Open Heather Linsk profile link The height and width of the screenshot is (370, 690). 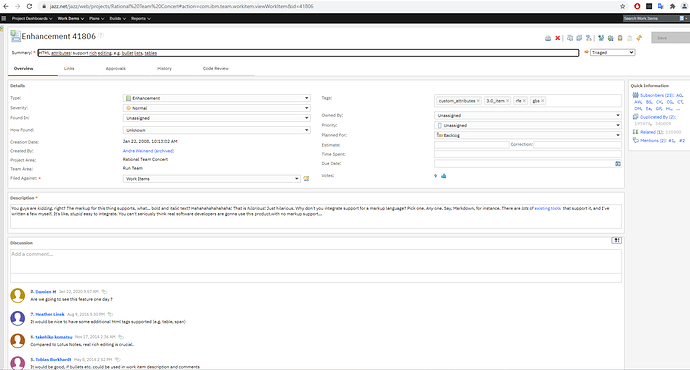point(50,314)
